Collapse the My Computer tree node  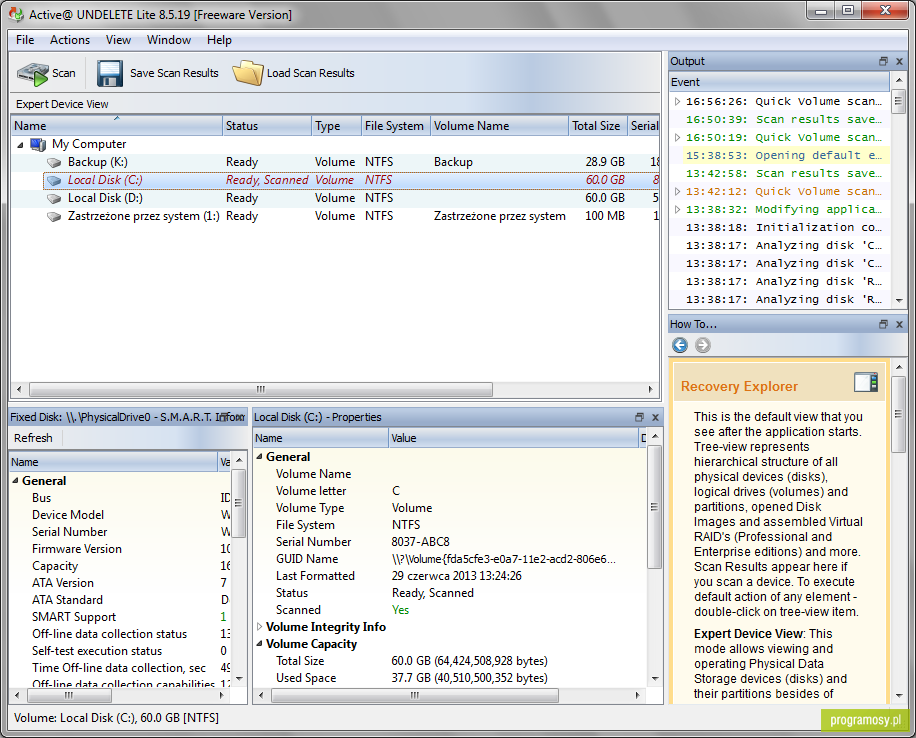coord(20,144)
